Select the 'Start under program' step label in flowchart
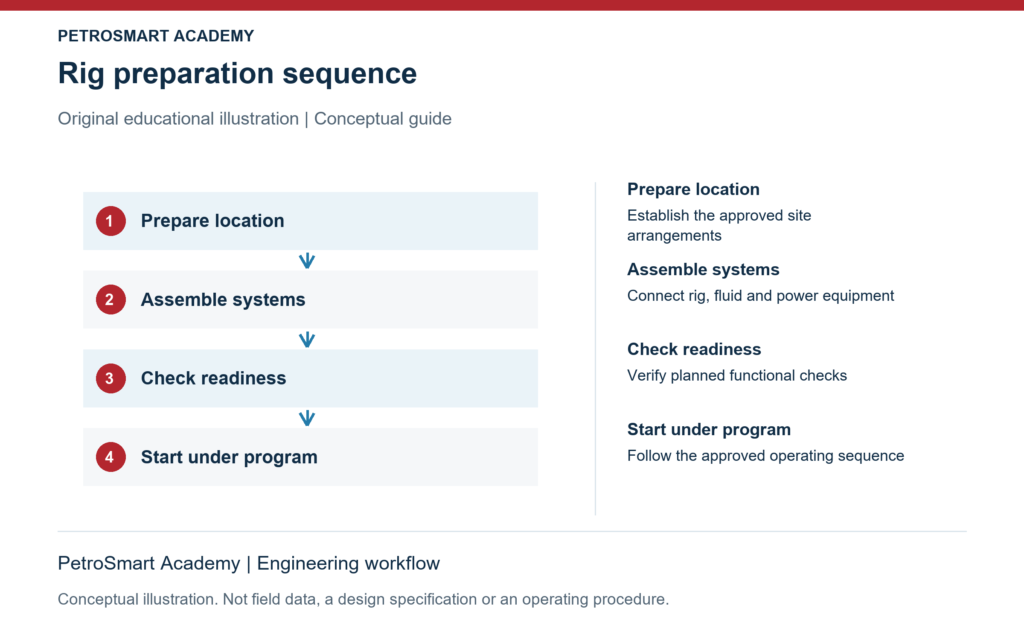The width and height of the screenshot is (1024, 640). (x=229, y=457)
